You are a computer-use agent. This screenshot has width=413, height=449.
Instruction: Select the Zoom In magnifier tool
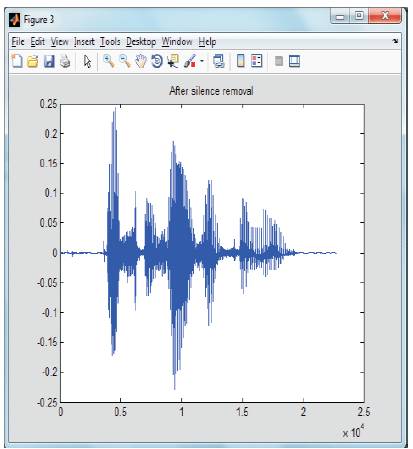click(109, 61)
